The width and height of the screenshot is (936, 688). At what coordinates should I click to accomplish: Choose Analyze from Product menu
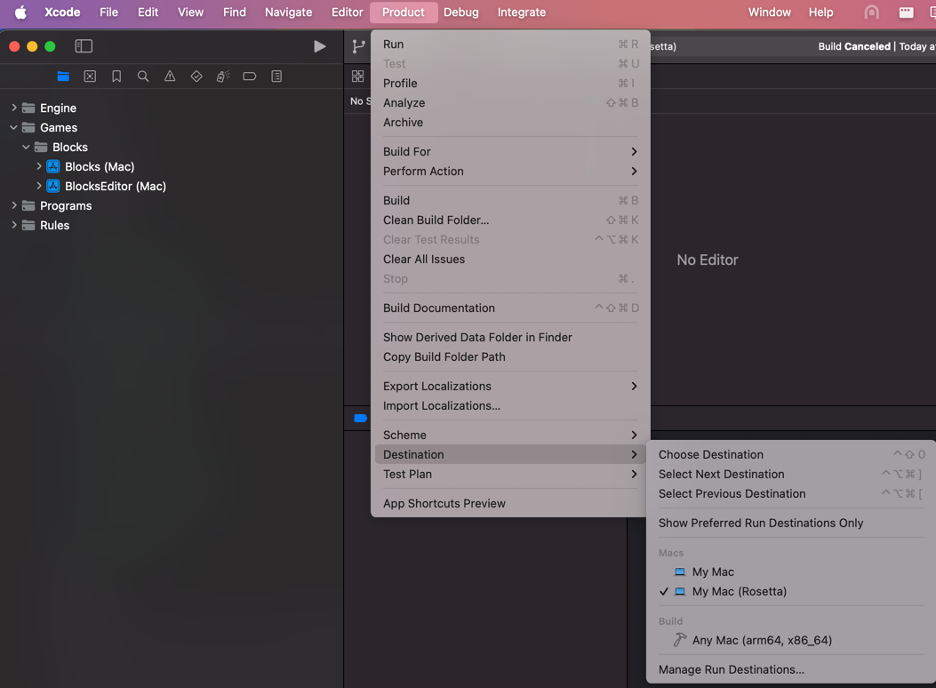tap(510, 103)
